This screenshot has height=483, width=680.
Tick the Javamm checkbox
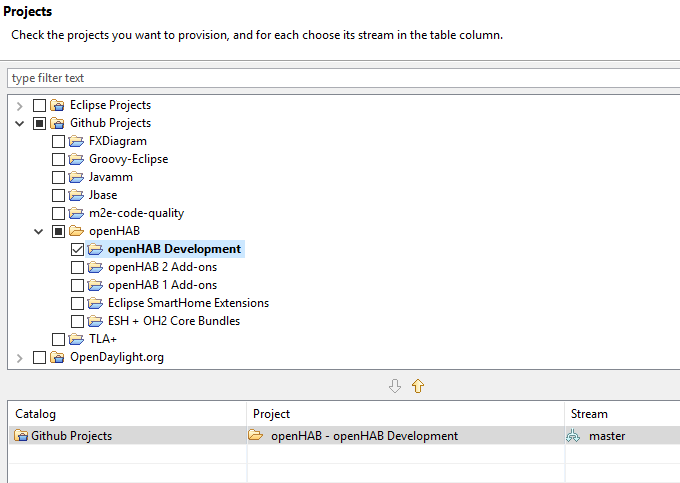58,177
